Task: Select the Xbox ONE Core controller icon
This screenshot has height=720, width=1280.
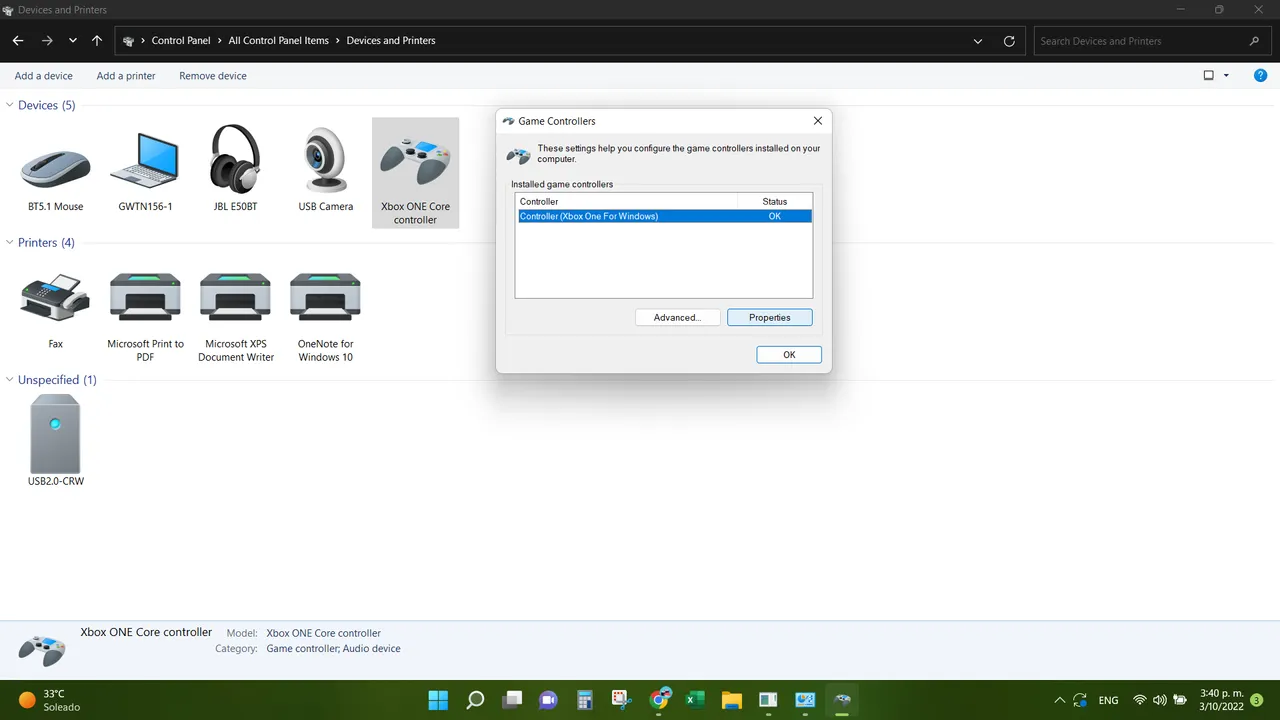Action: 415,162
